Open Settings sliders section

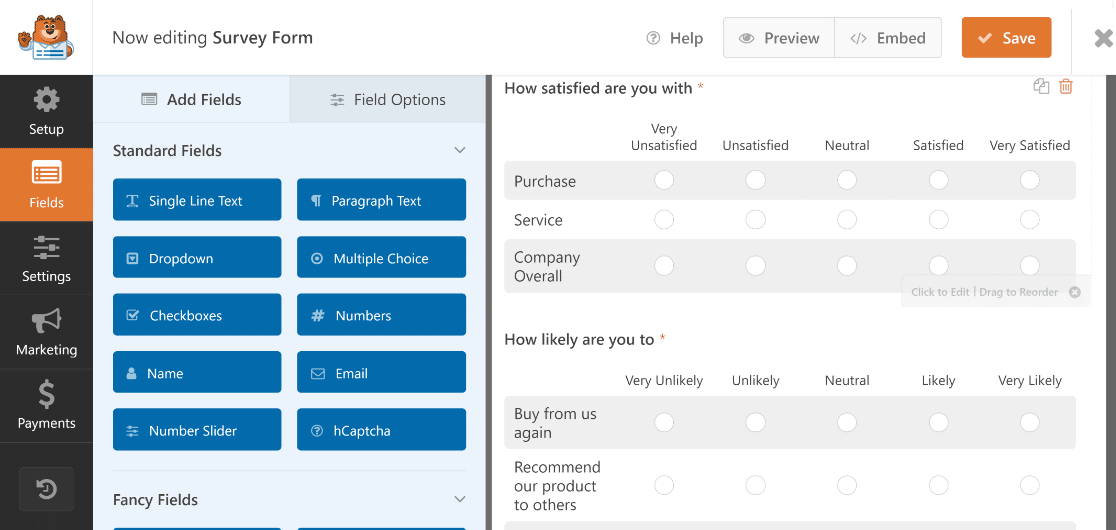click(46, 258)
